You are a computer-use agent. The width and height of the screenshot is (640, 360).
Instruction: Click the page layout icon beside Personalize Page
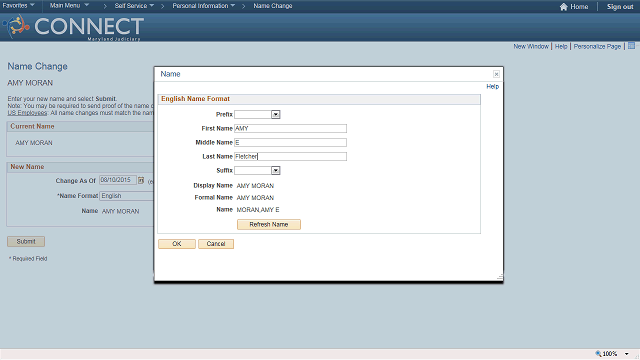pyautogui.click(x=631, y=46)
